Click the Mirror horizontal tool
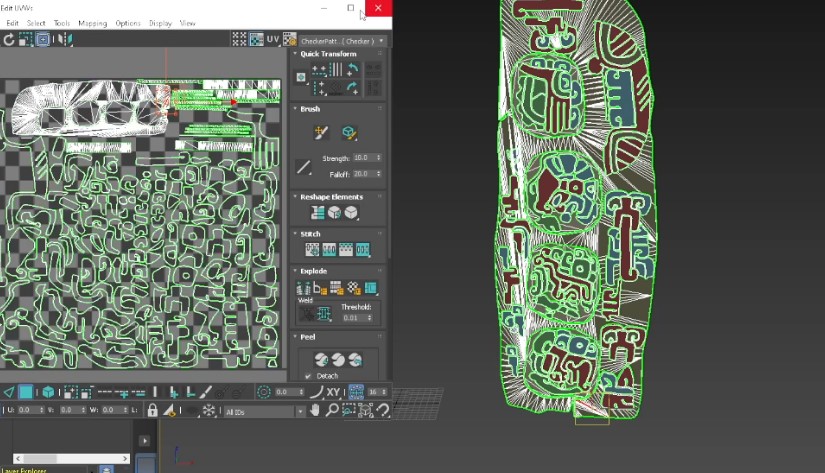This screenshot has width=825, height=473. pyautogui.click(x=66, y=39)
